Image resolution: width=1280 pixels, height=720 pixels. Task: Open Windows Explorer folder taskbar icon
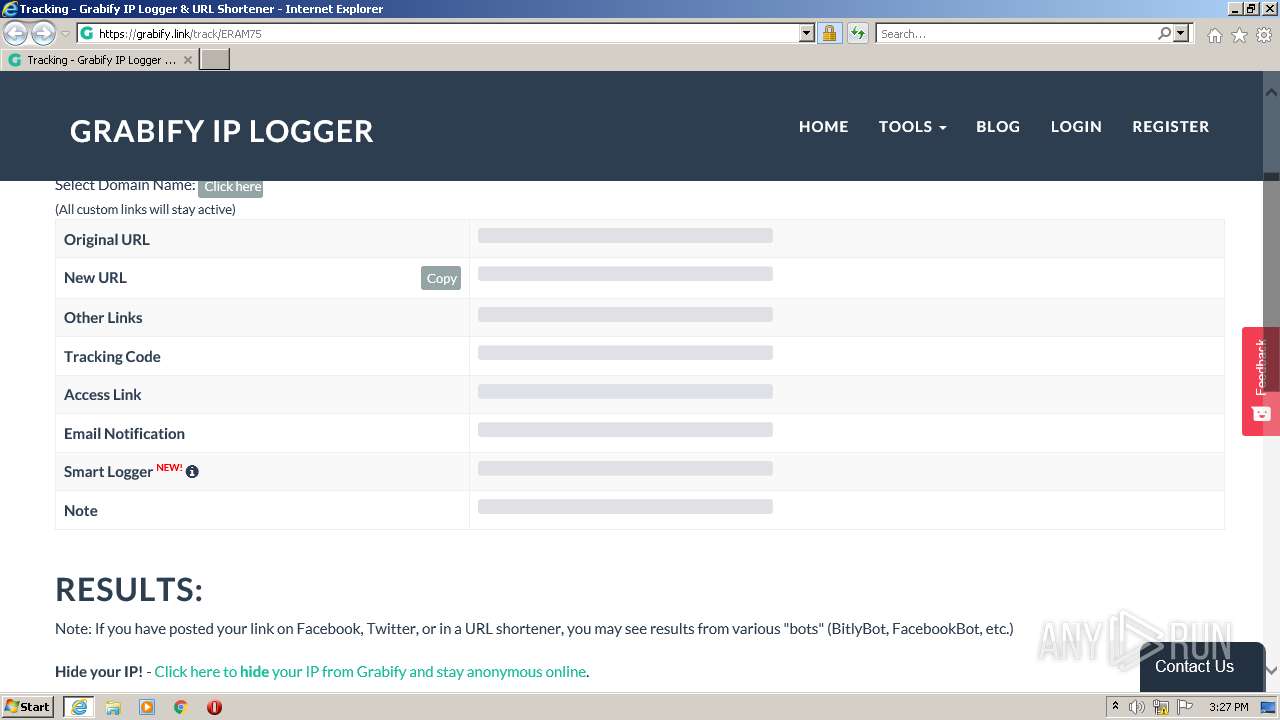pos(113,707)
